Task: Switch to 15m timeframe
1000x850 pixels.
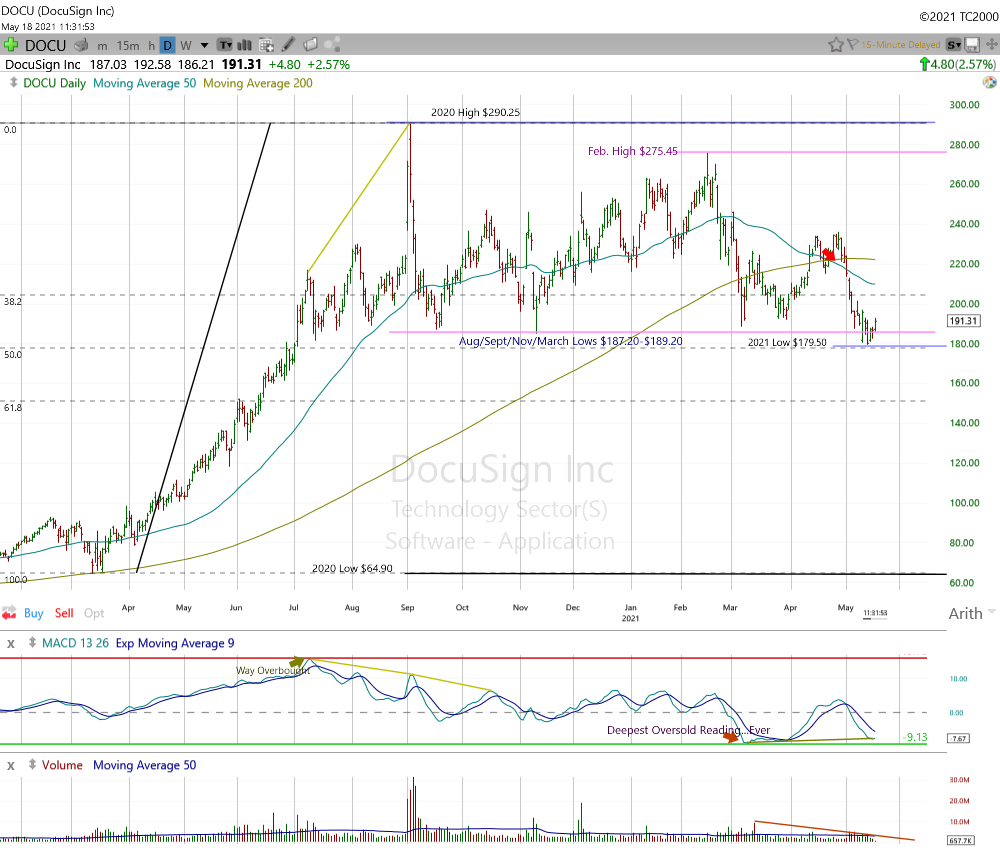Action: coord(128,45)
